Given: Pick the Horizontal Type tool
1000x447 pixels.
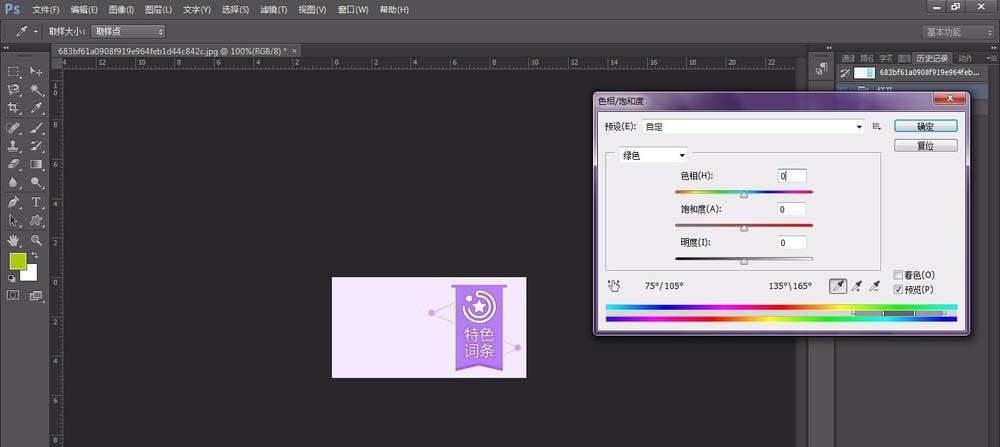Looking at the screenshot, I should click(x=37, y=202).
